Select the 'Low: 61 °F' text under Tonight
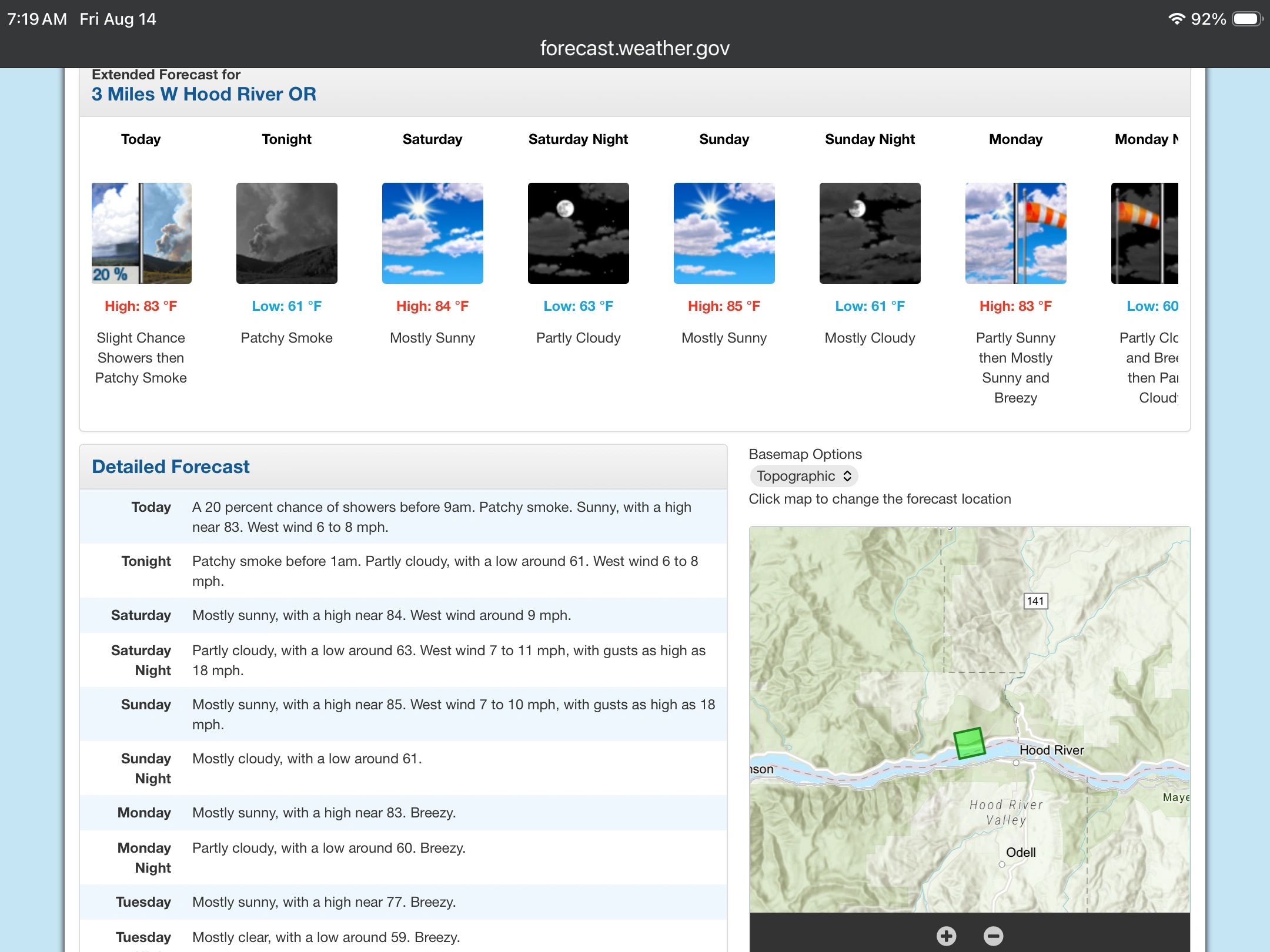The image size is (1270, 952). [x=287, y=306]
